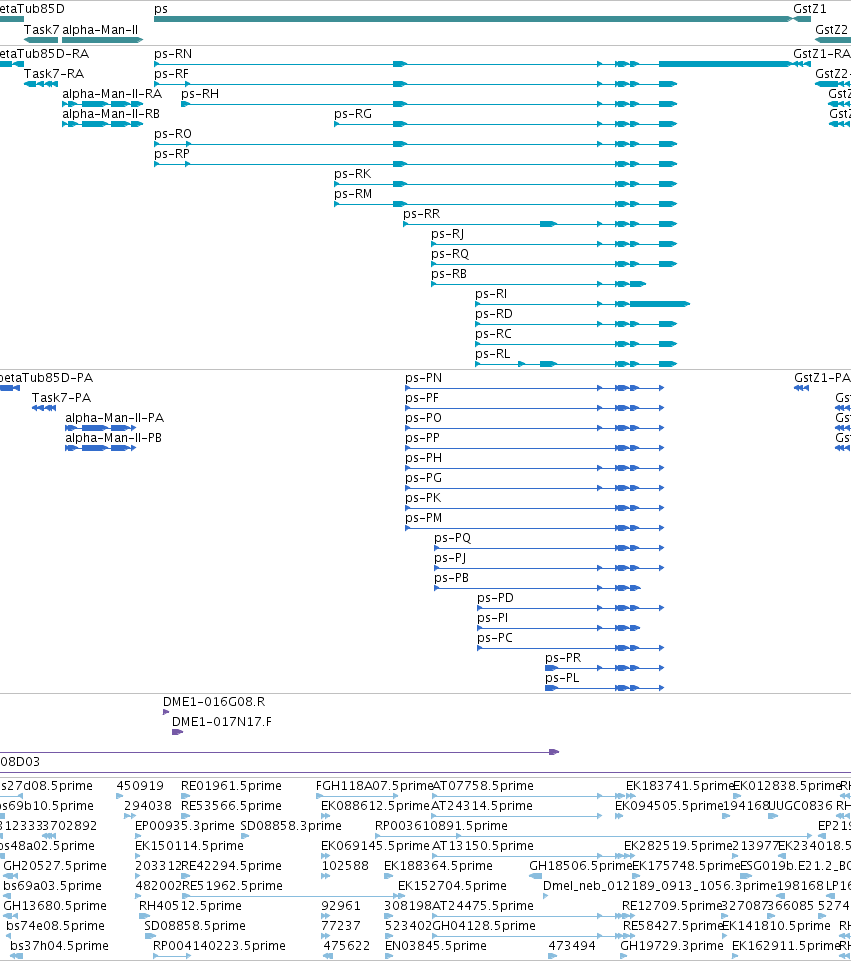Image resolution: width=851 pixels, height=961 pixels.
Task: Click the GstZ1-RA transcript label
Action: click(x=822, y=54)
